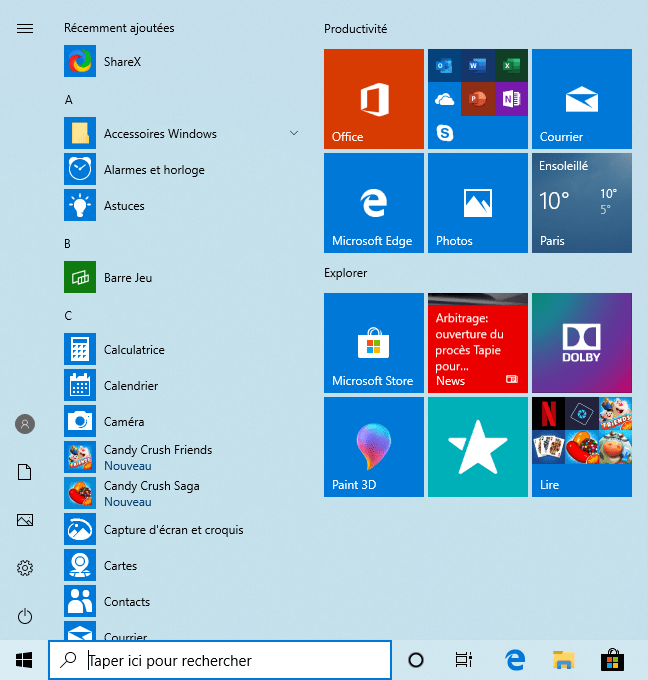648x680 pixels.
Task: Open the Pictures folder shortcut
Action: 25,520
